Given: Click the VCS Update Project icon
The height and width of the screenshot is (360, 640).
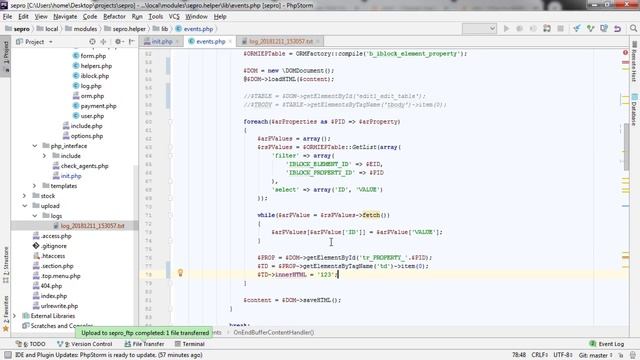Looking at the screenshot, I should click(576, 29).
